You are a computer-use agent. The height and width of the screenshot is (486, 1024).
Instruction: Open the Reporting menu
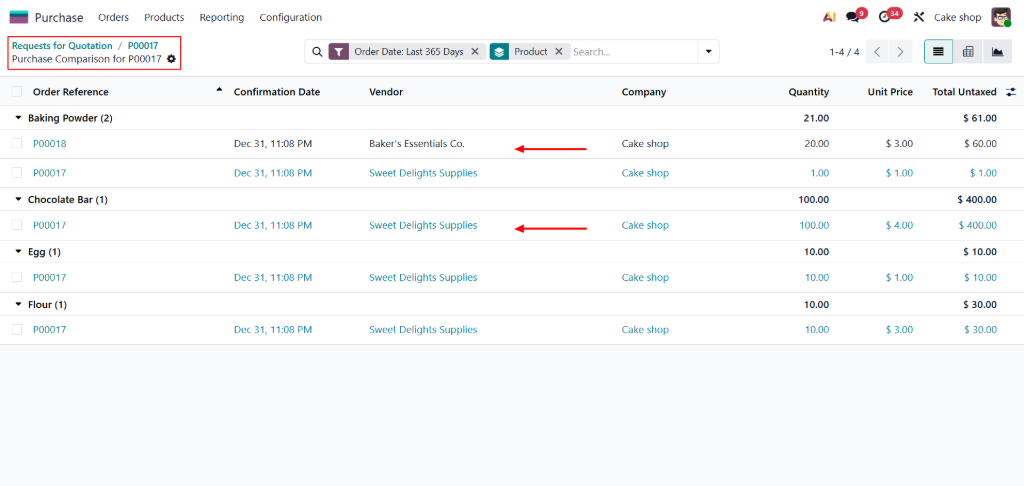(221, 17)
